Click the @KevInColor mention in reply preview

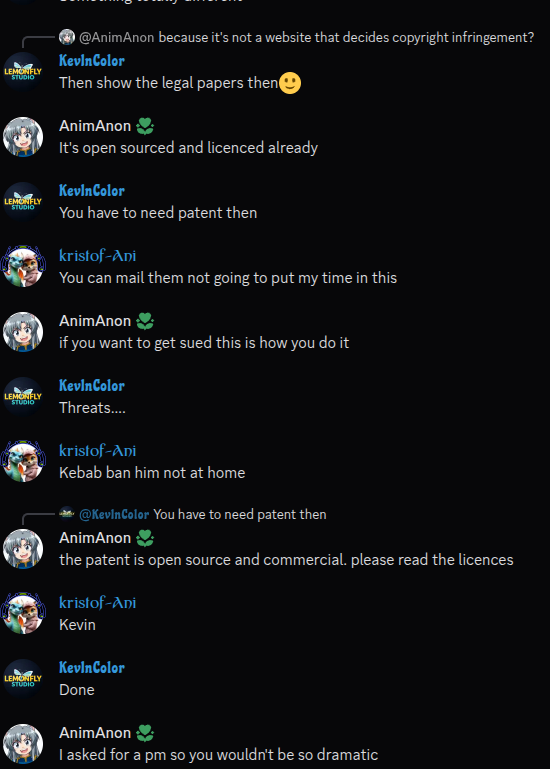coord(114,514)
